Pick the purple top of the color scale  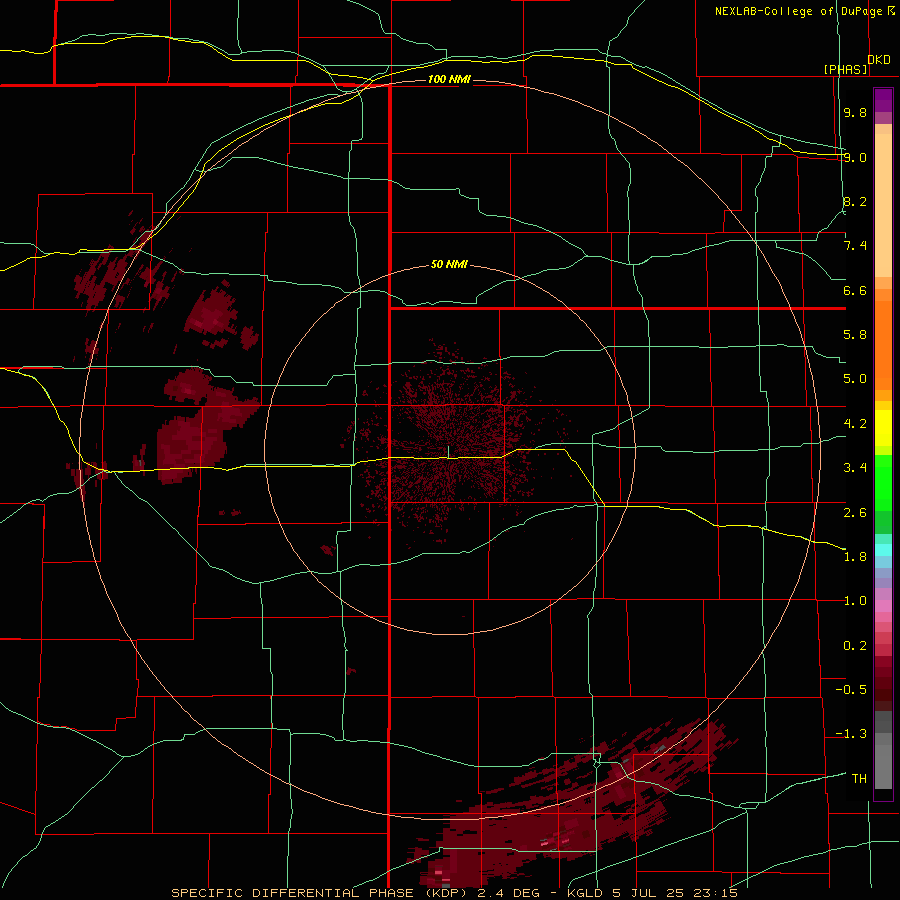883,100
